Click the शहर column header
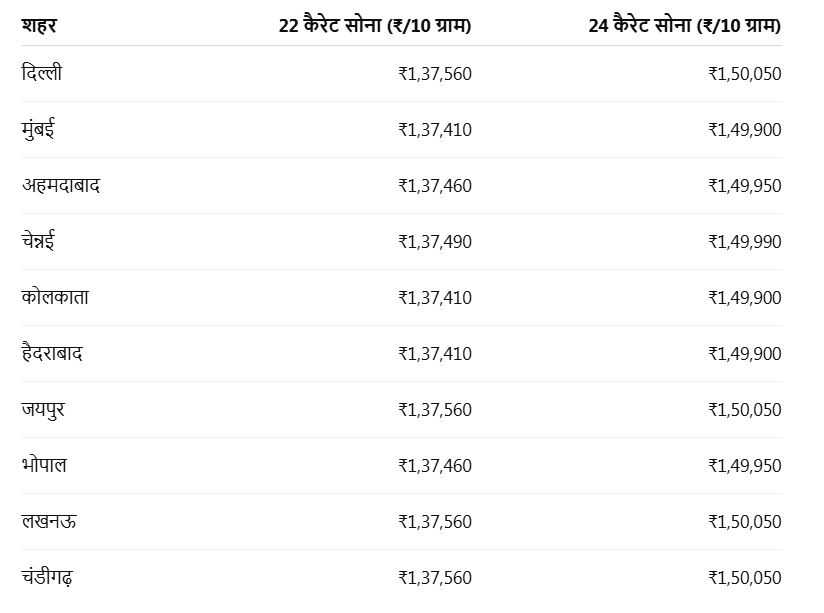 tap(39, 25)
